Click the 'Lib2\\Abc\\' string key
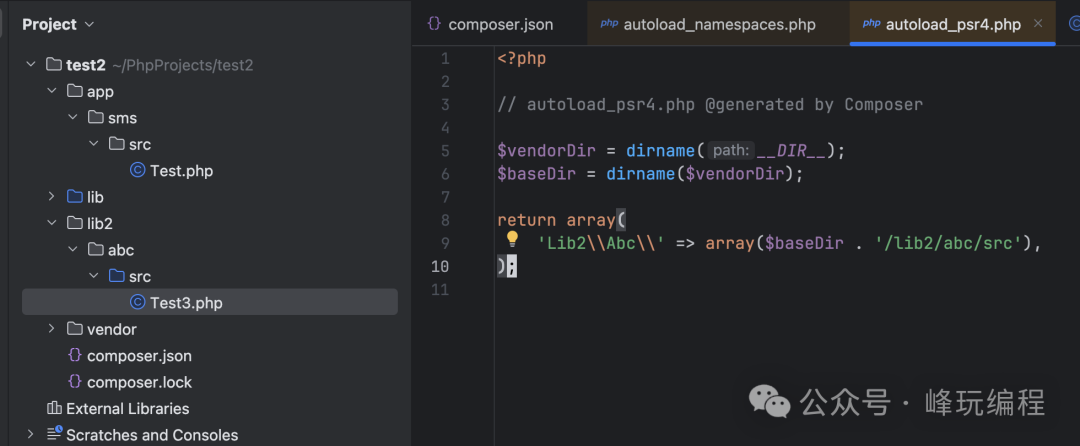This screenshot has height=446, width=1080. click(x=600, y=243)
